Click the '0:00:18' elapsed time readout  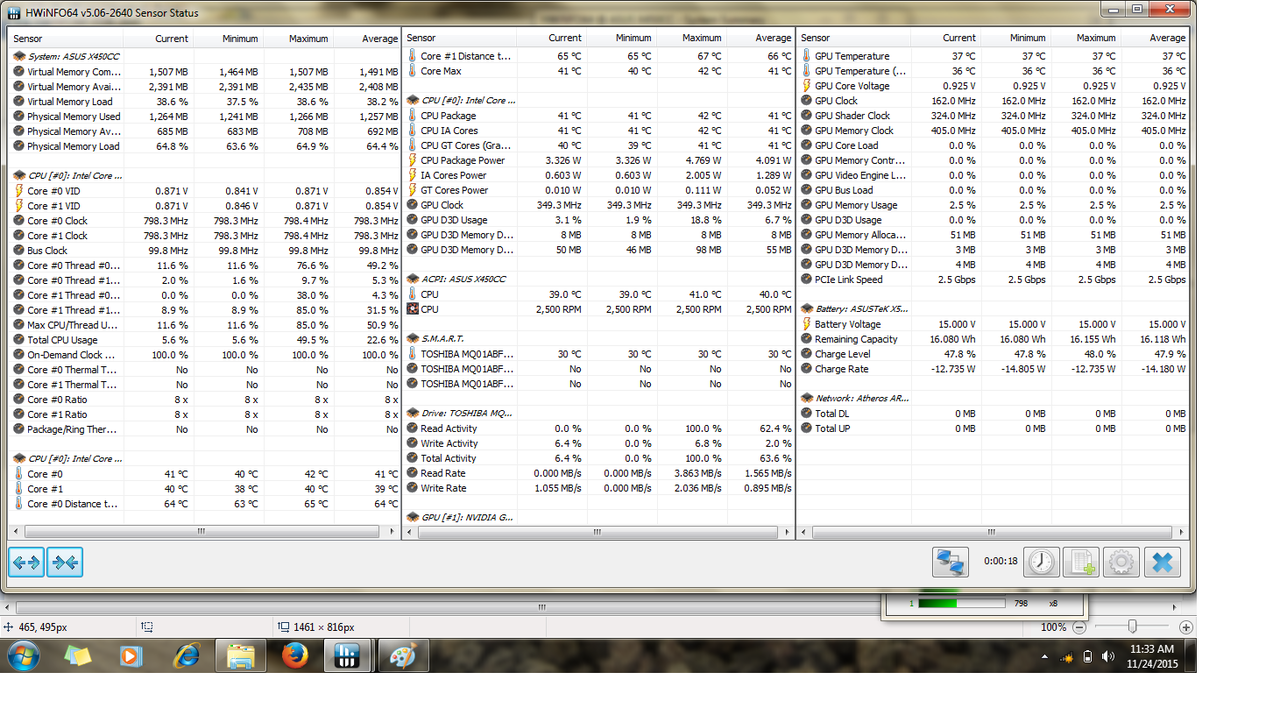(x=1001, y=561)
